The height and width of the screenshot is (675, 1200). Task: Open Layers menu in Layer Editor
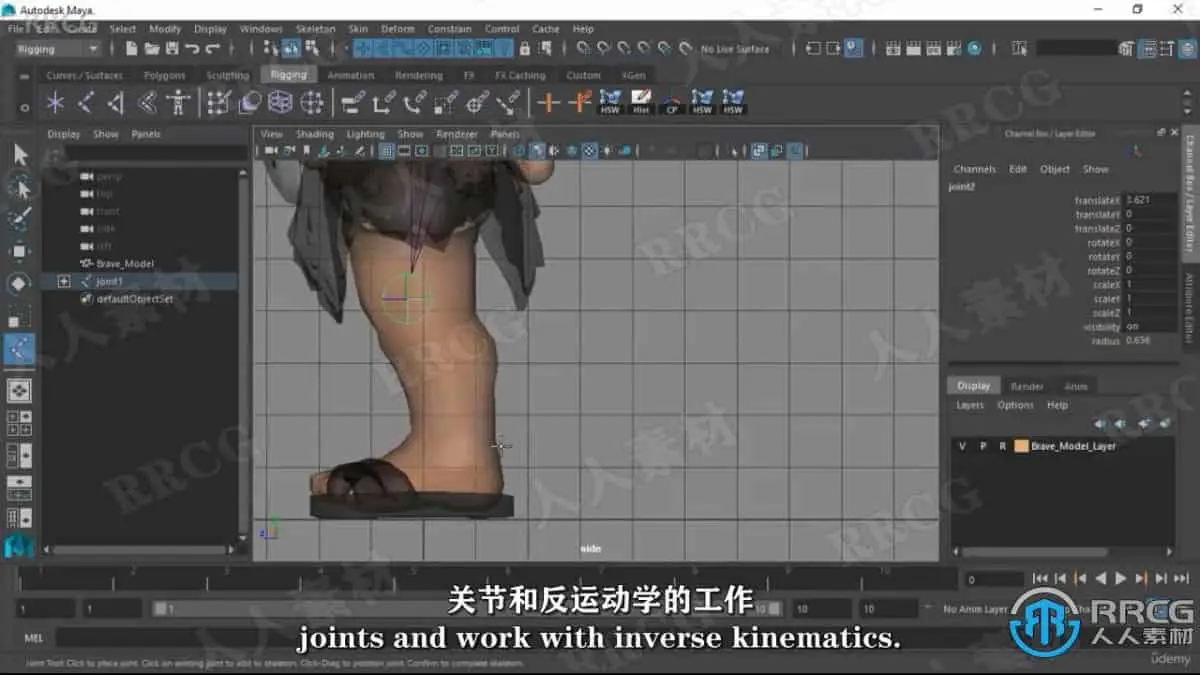(970, 405)
